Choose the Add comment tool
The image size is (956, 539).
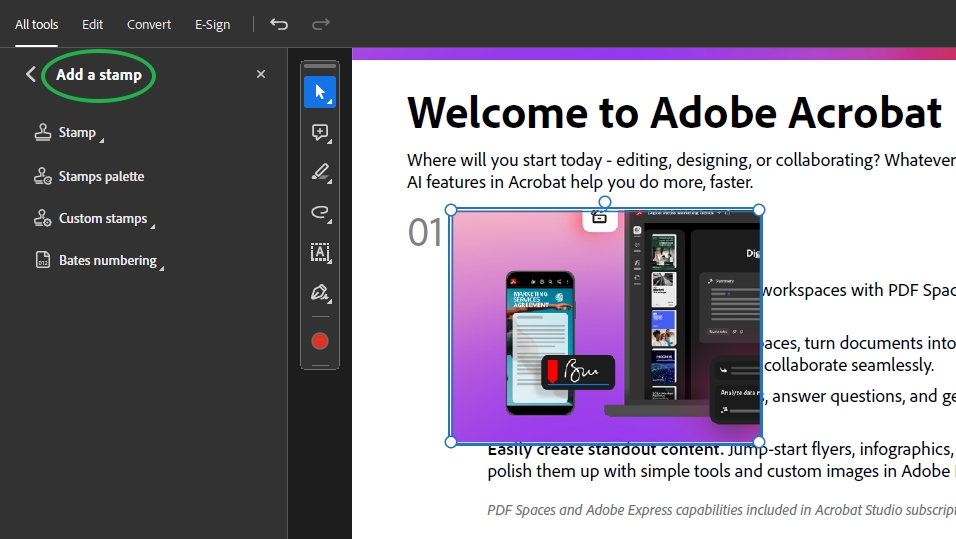coord(320,132)
